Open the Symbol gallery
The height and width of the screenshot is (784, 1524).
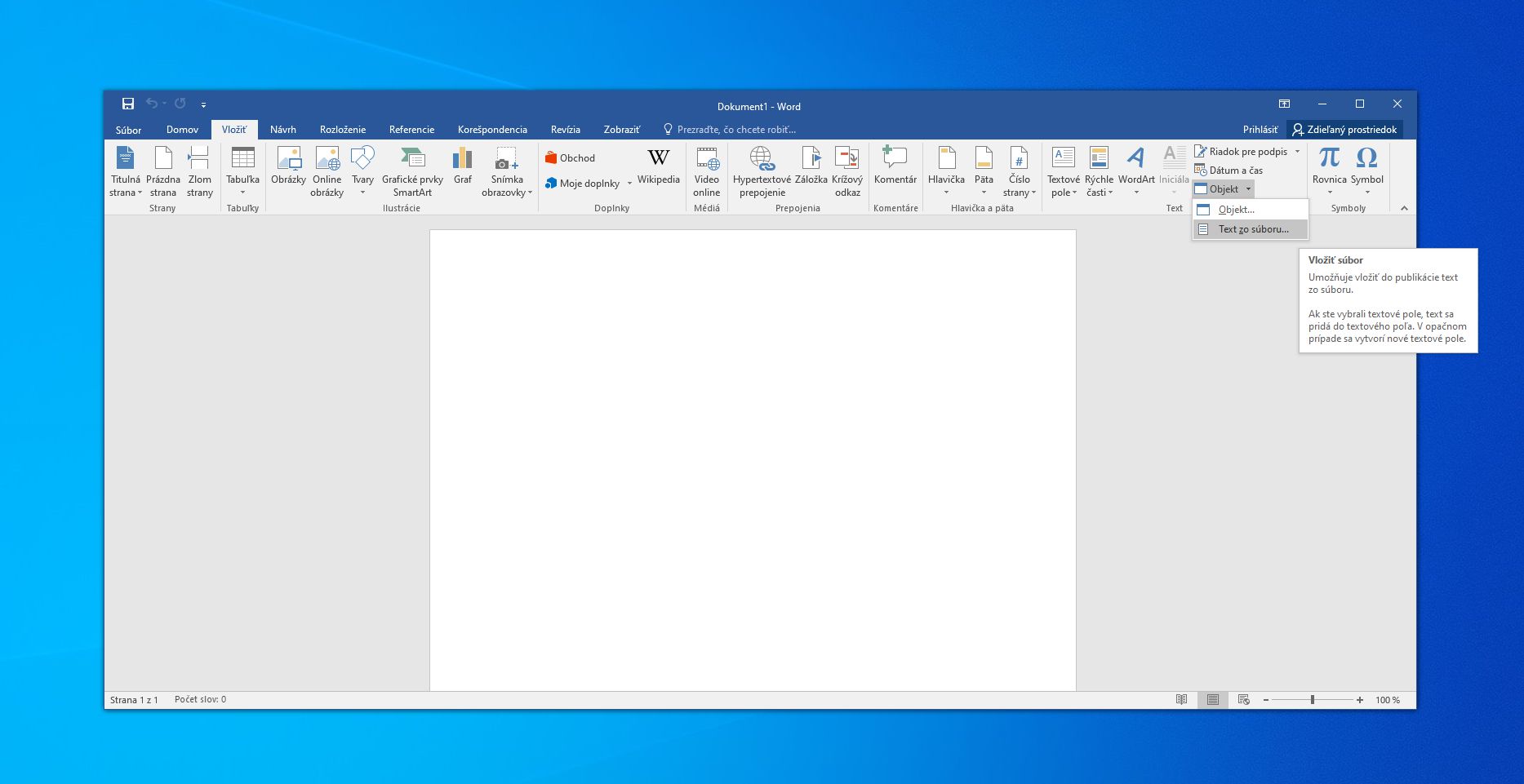click(1366, 172)
